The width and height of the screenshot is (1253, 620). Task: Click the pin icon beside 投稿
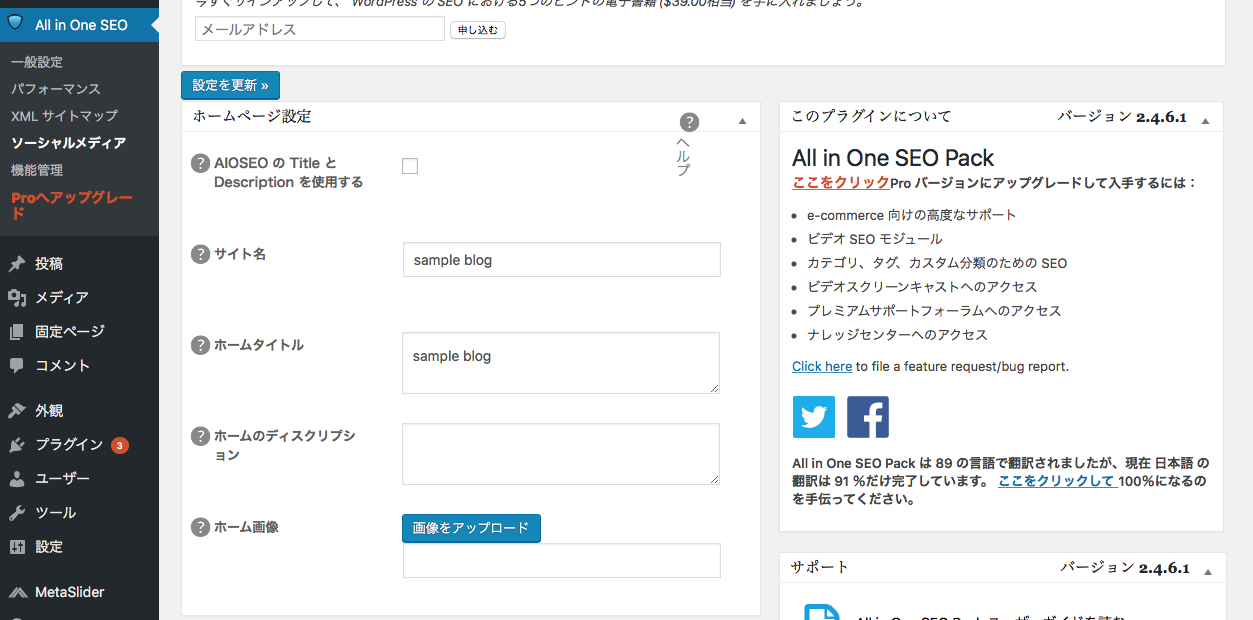coord(17,264)
